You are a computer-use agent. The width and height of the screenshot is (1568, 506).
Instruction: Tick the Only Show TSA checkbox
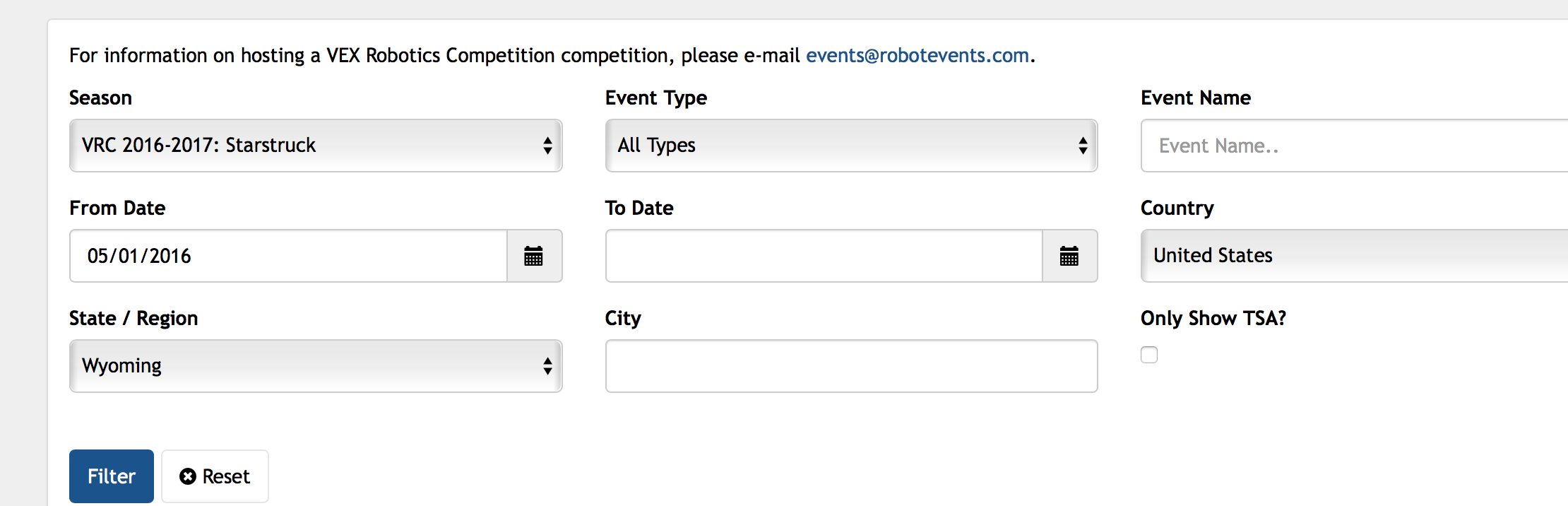[1149, 355]
